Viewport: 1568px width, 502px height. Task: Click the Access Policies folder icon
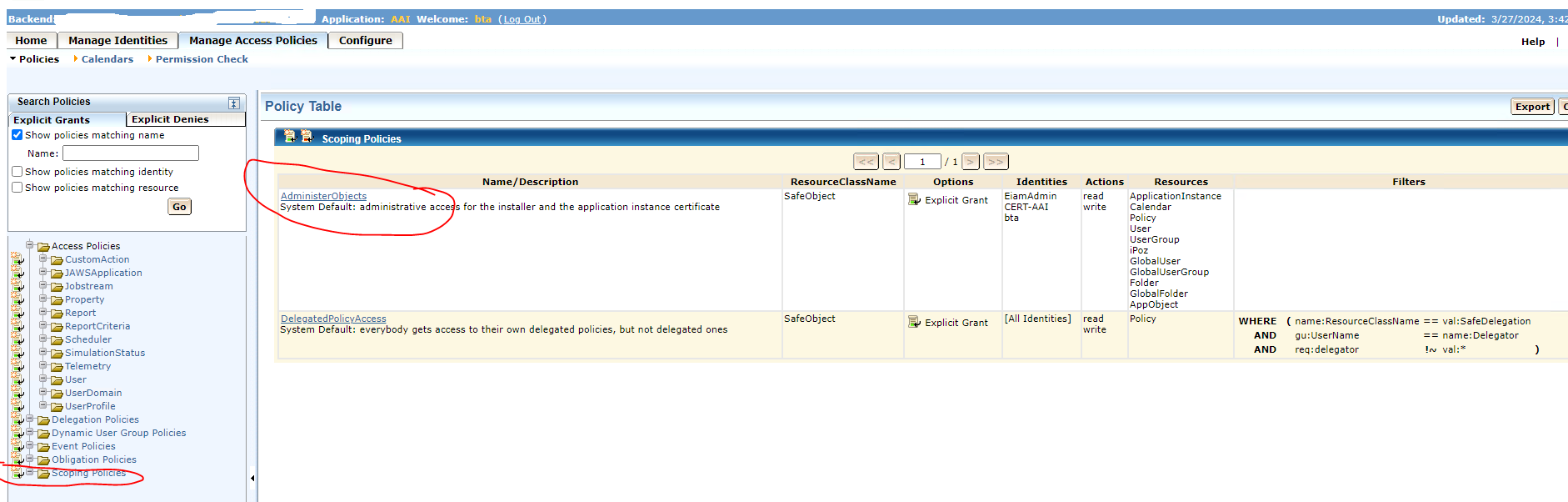pyautogui.click(x=44, y=247)
